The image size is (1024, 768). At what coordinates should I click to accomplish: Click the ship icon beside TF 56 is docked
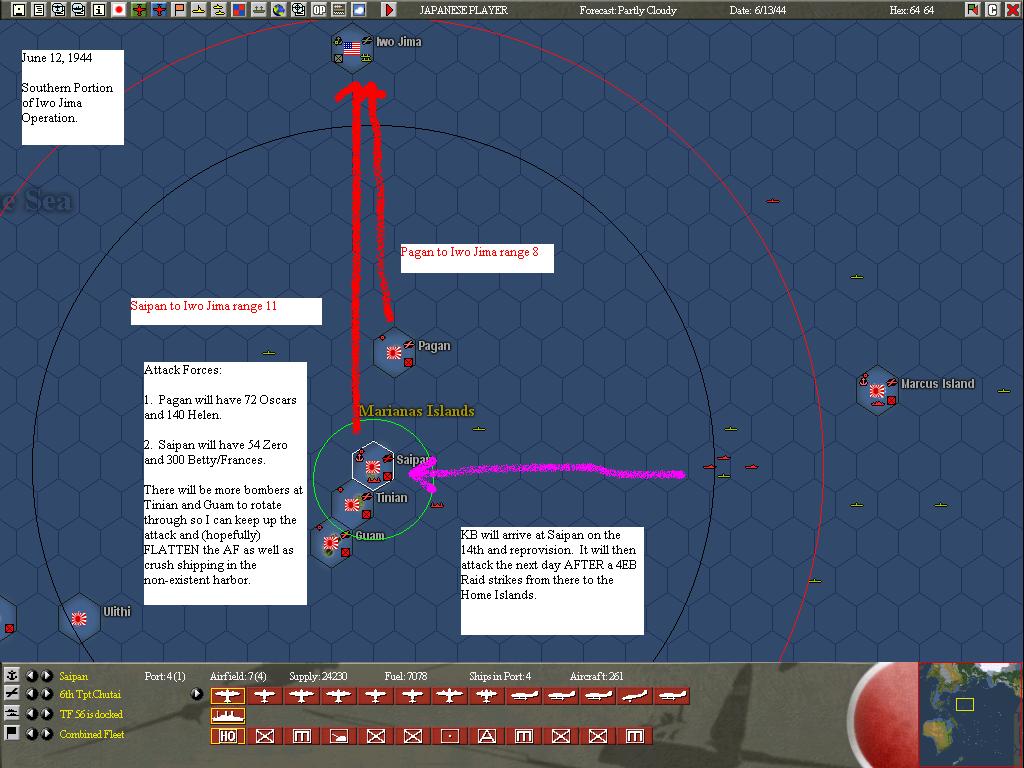(x=11, y=713)
